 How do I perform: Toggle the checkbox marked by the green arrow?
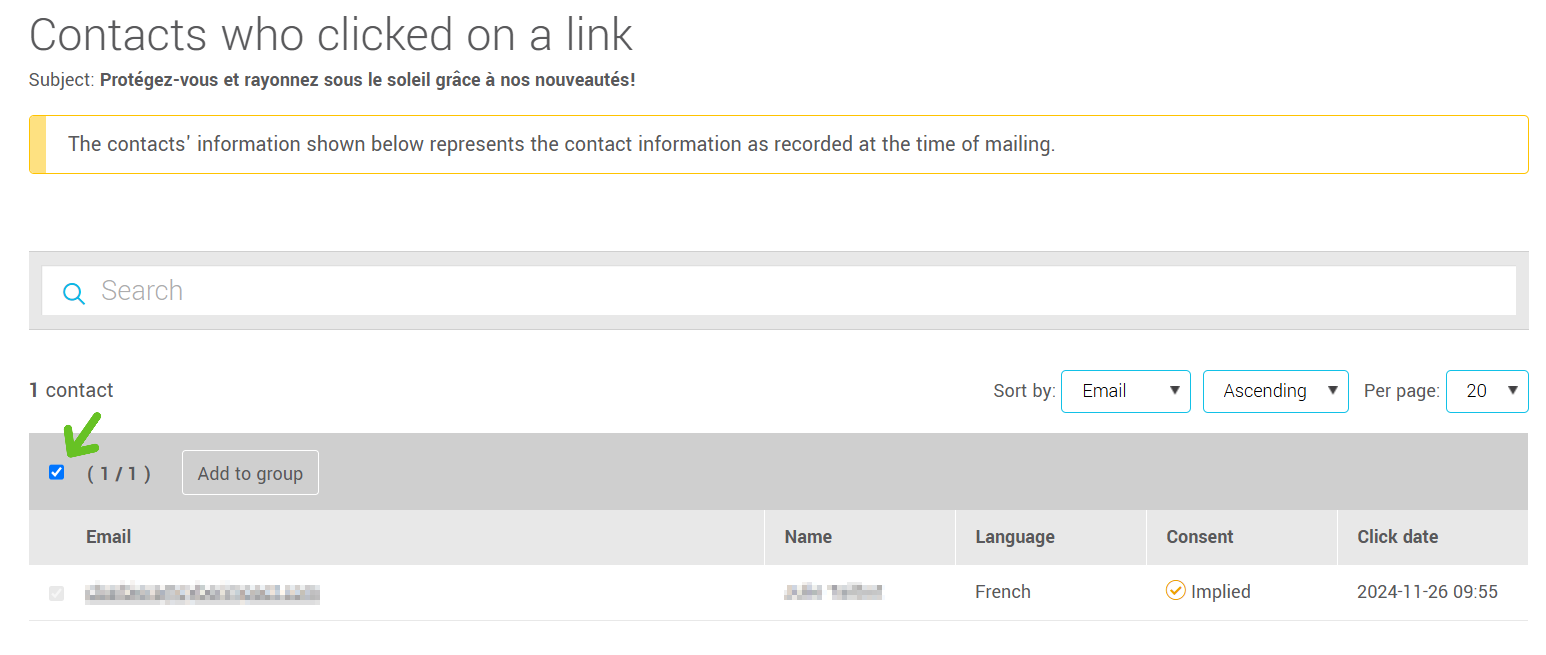[x=56, y=471]
